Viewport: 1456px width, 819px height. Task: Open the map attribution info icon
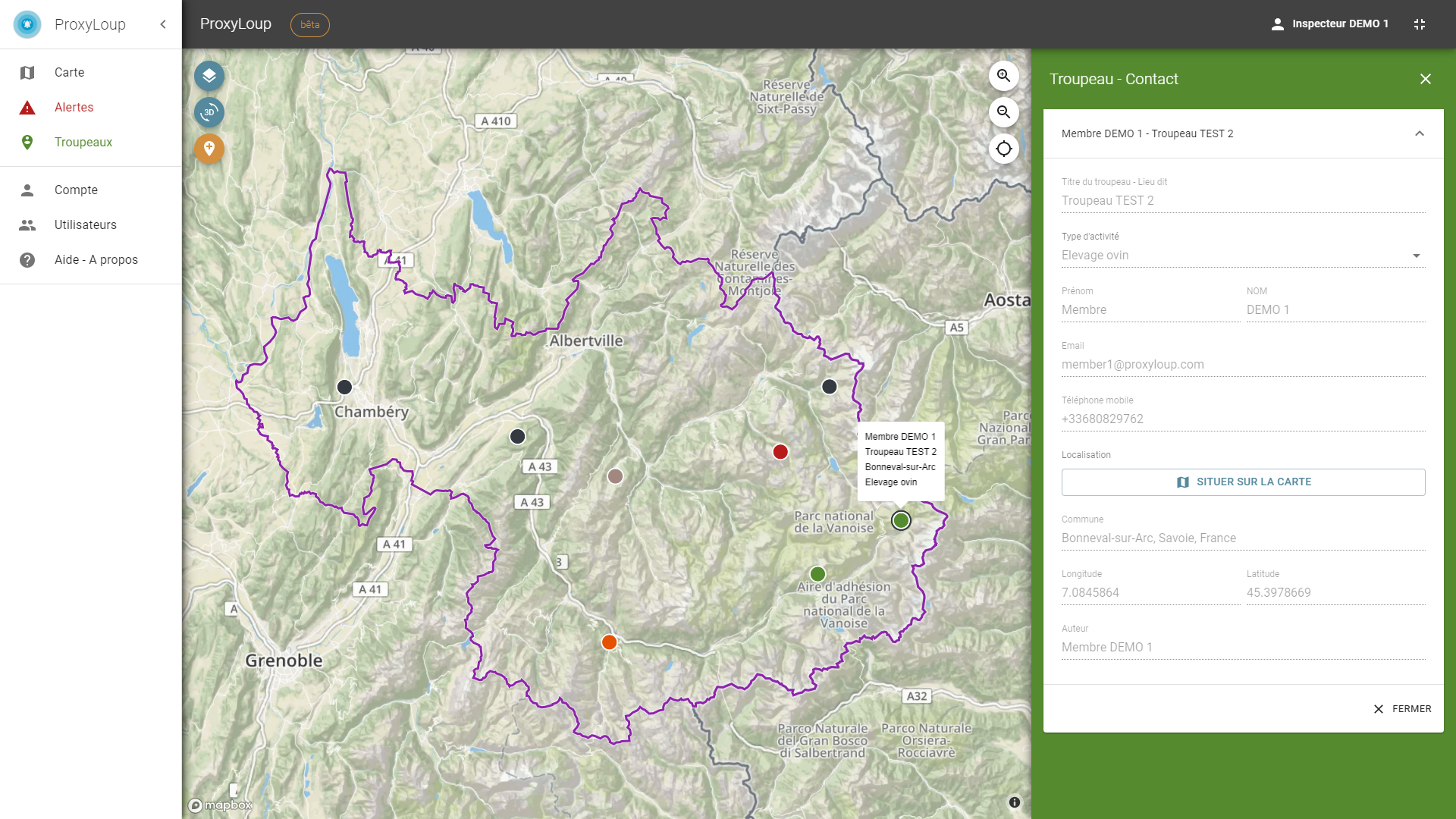pos(1015,802)
